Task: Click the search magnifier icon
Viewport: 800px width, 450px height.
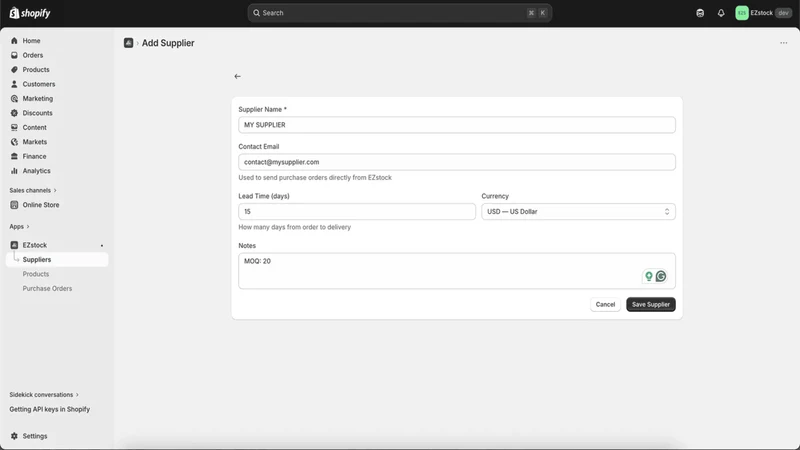Action: (x=257, y=13)
